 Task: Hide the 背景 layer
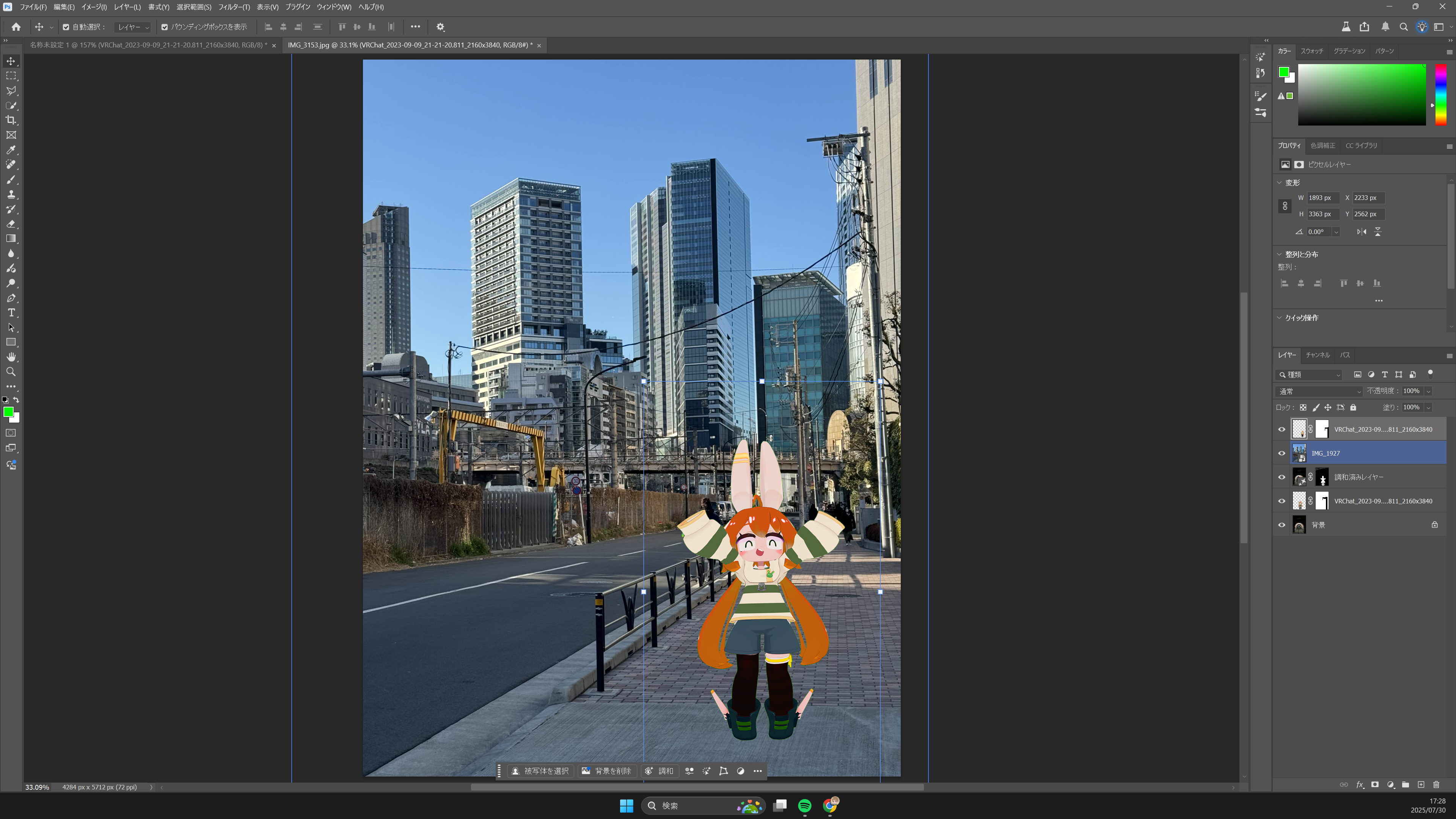coord(1282,525)
